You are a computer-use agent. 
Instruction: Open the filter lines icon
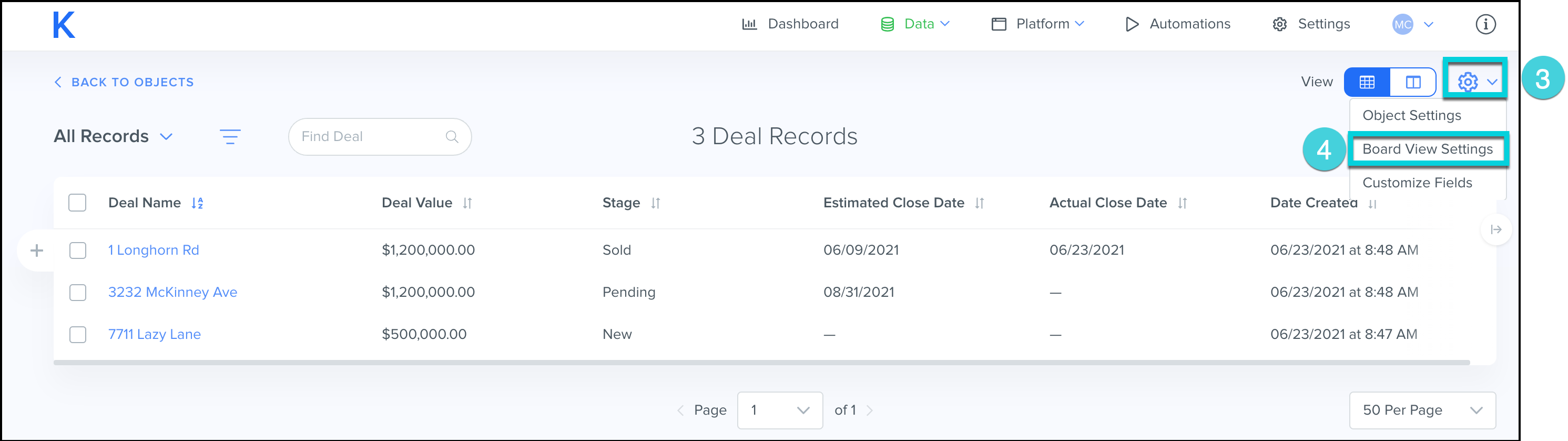coord(229,136)
